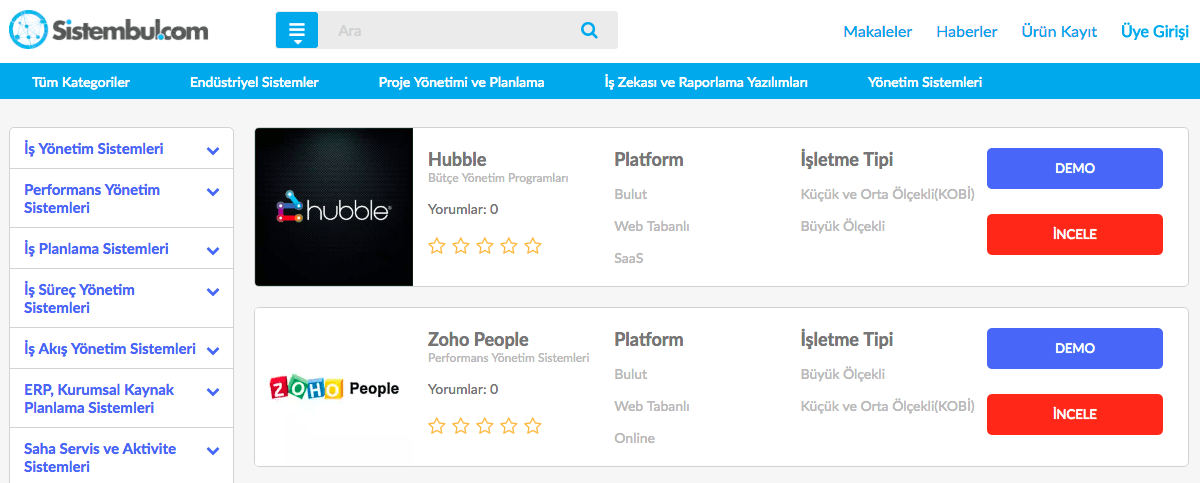The height and width of the screenshot is (483, 1200).
Task: Give Hubble a five-star rating
Action: pos(533,246)
